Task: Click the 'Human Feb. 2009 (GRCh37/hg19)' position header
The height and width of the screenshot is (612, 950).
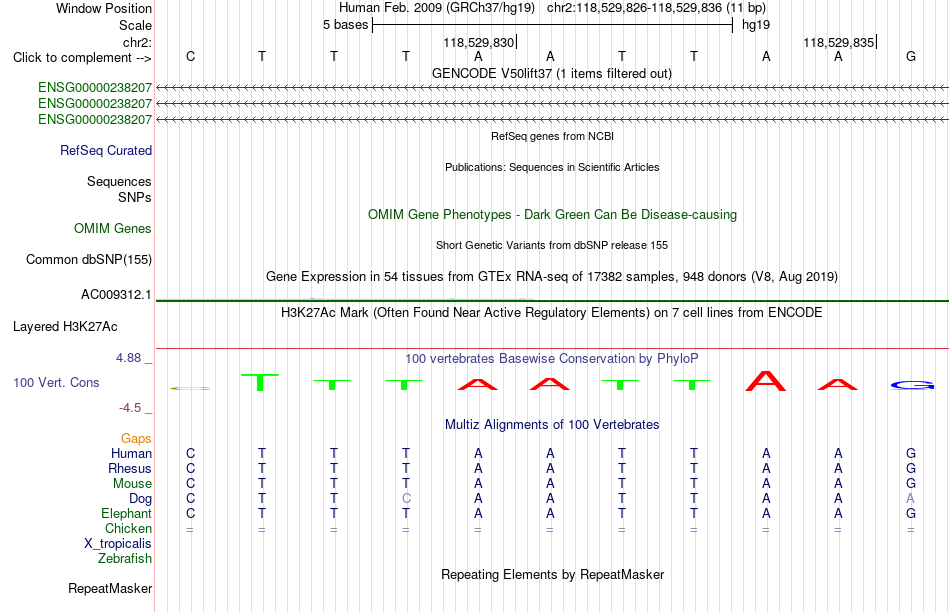Action: point(437,8)
